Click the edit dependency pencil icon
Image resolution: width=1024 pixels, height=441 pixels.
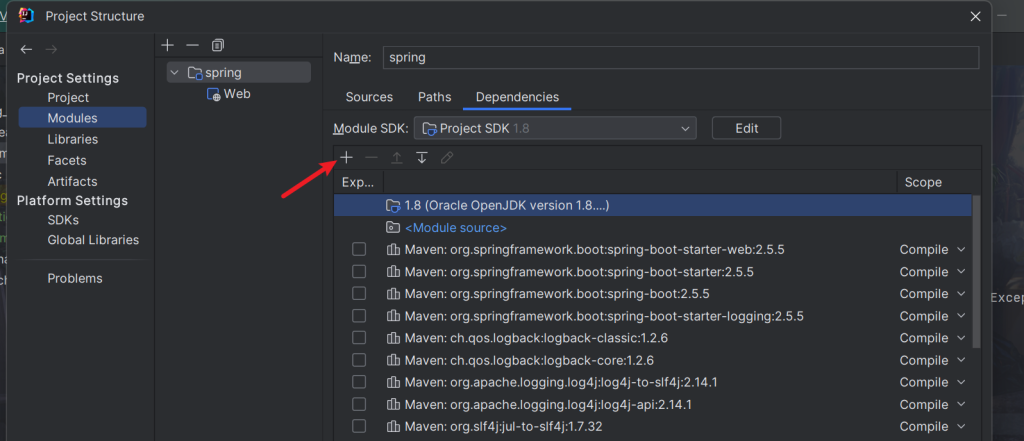pos(447,158)
